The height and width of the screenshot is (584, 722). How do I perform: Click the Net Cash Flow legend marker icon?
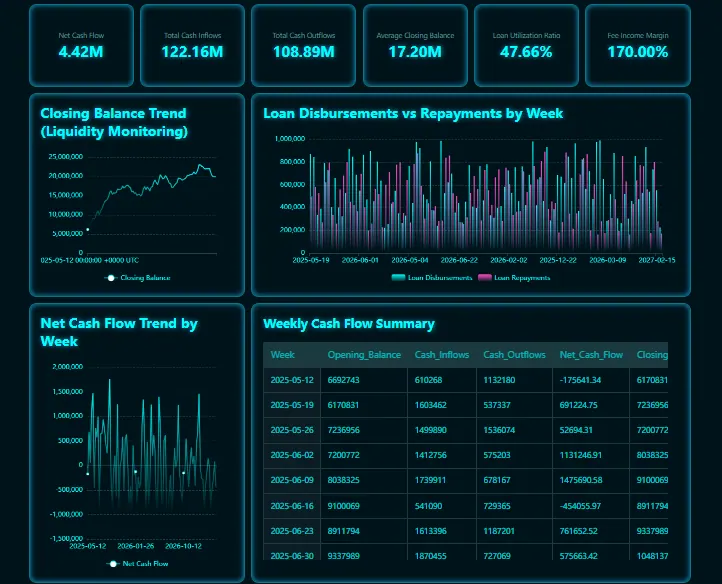point(113,564)
